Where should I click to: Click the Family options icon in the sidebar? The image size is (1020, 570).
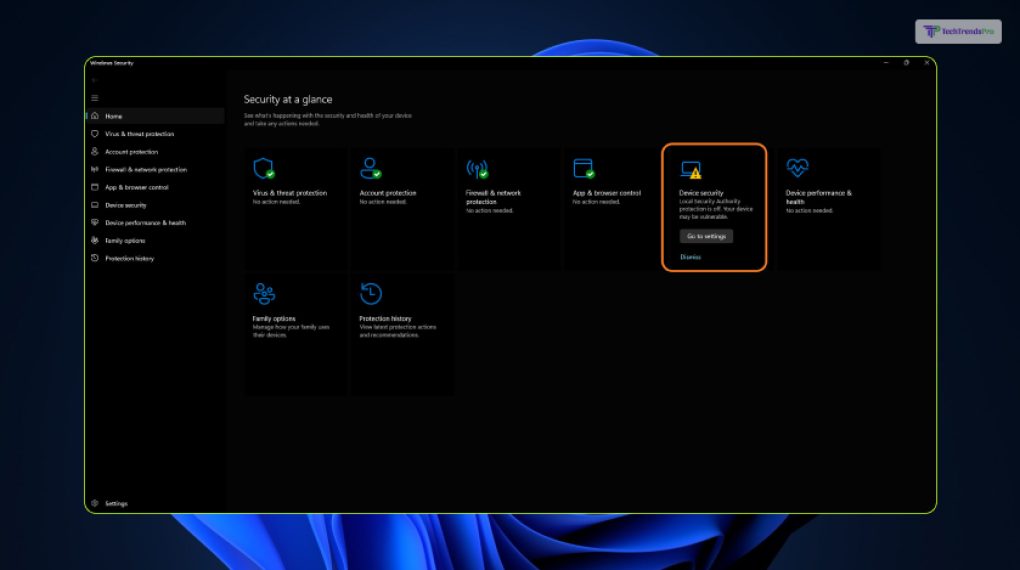(95, 240)
